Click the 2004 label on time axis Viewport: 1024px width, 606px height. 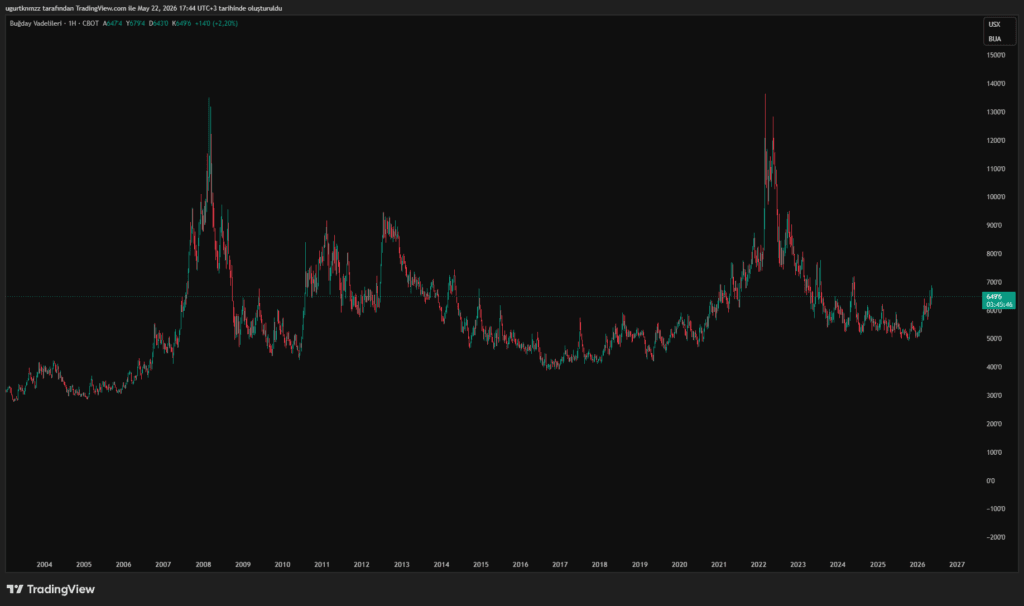[44, 565]
